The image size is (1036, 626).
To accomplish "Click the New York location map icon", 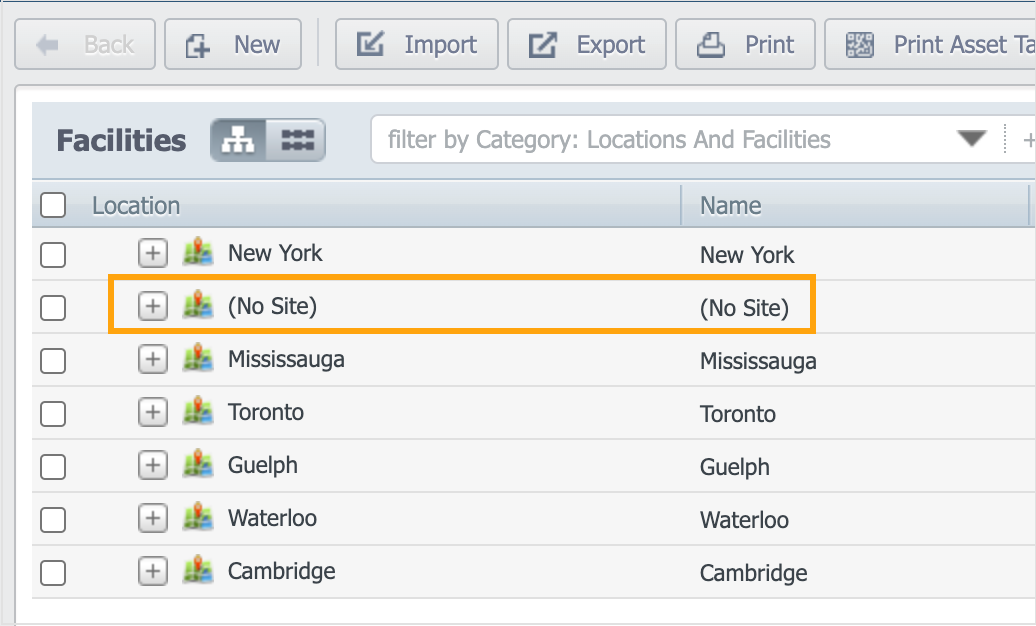I will click(x=198, y=253).
